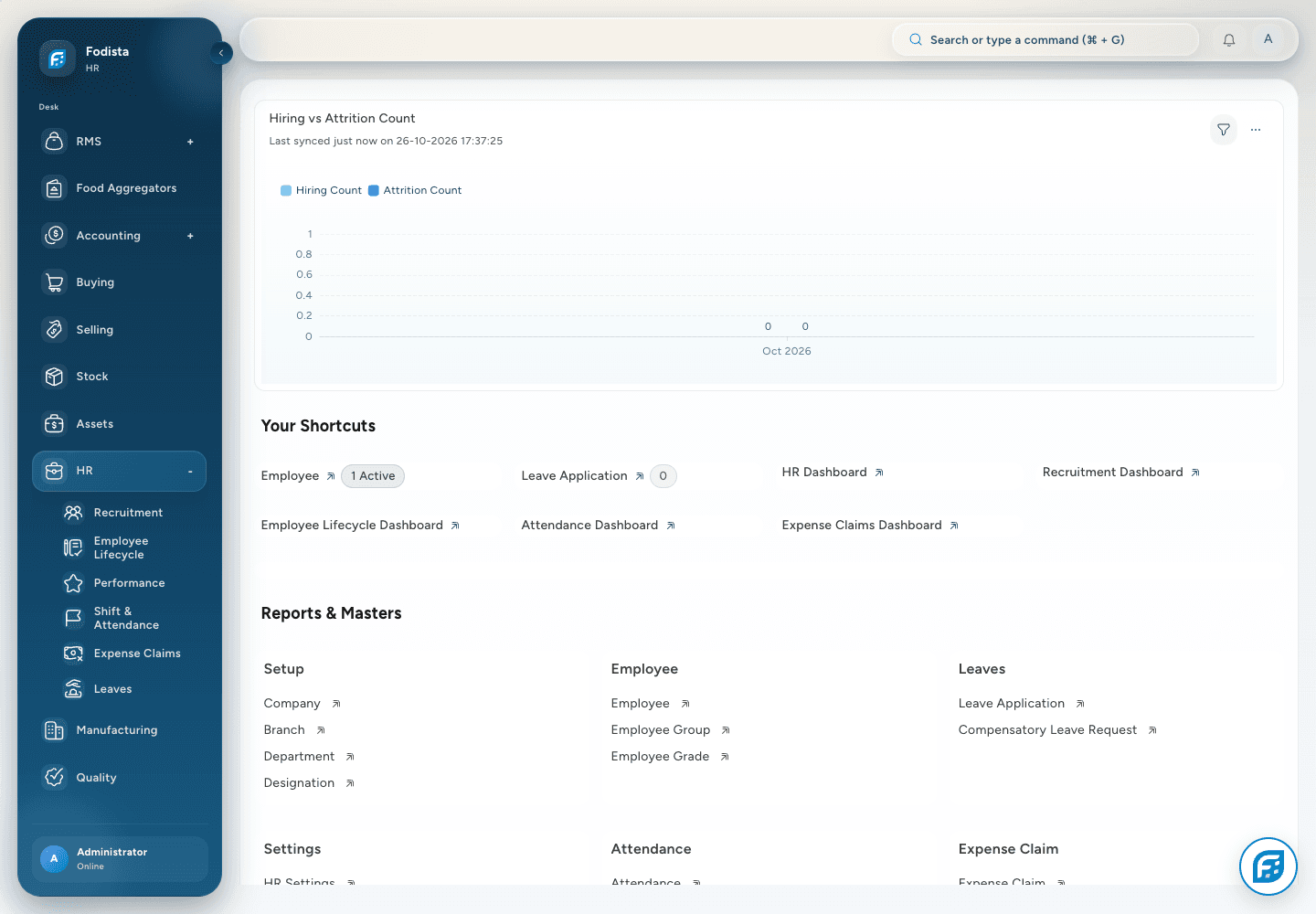
Task: Click the Manufacturing building icon
Action: point(55,730)
